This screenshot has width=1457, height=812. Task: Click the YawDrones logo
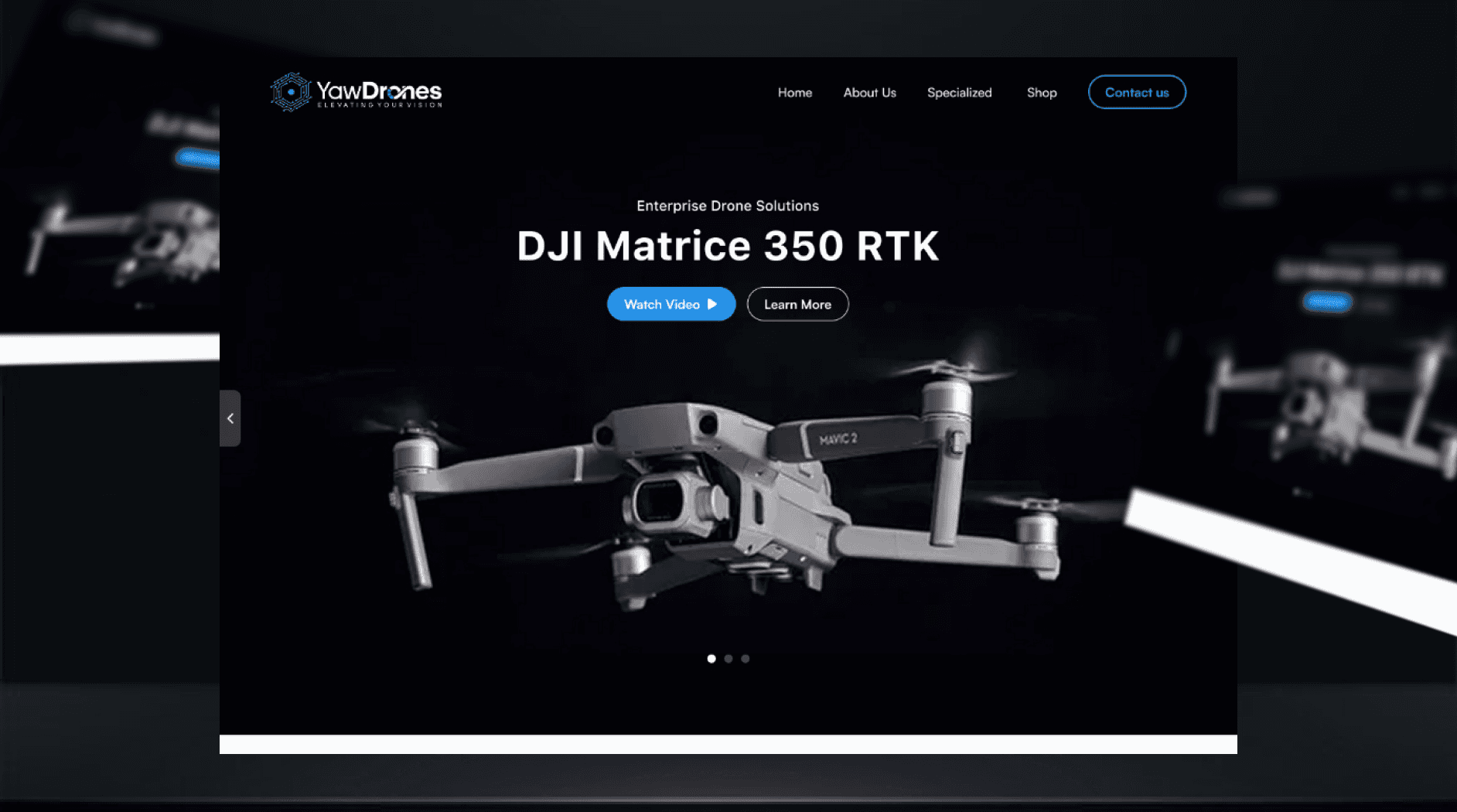pyautogui.click(x=356, y=92)
